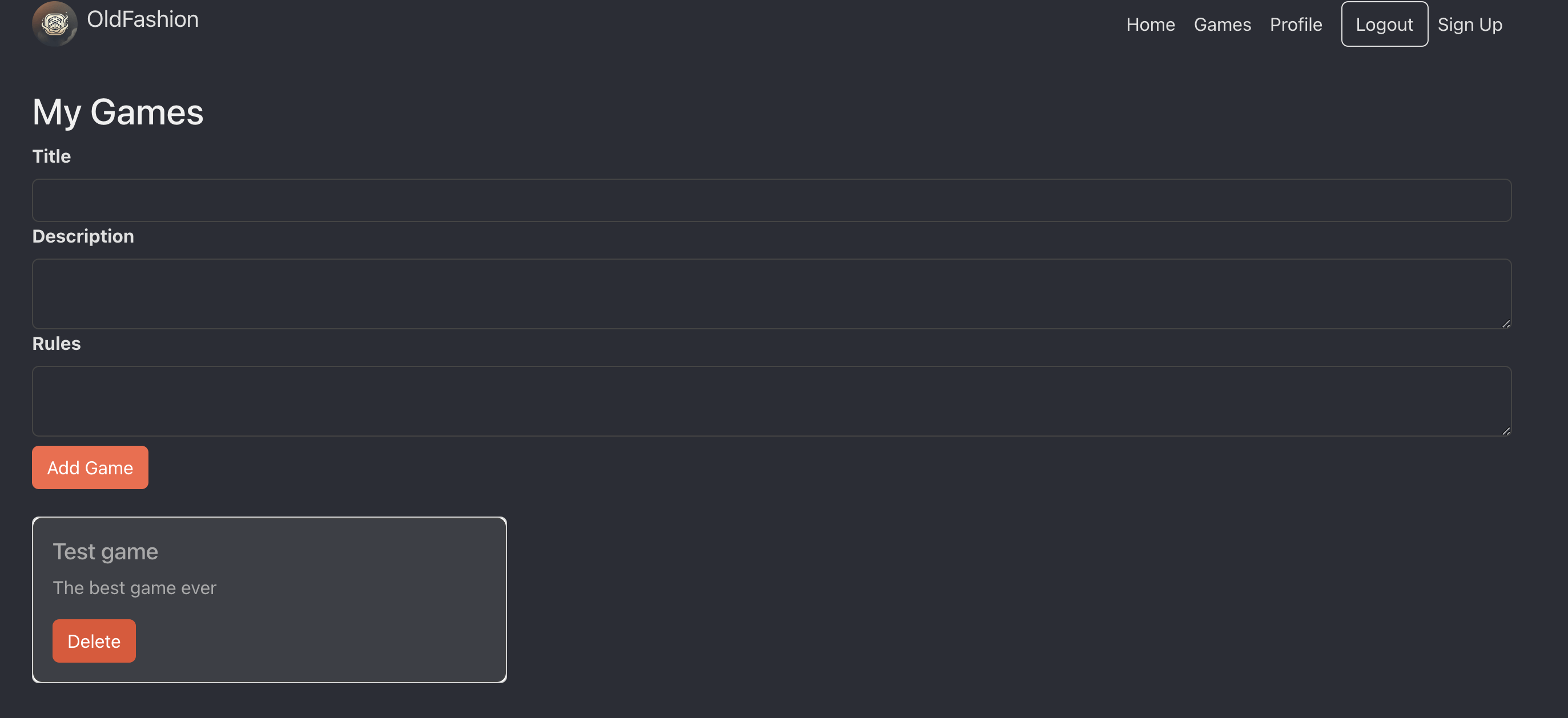
Task: Click the Add Game button
Action: pos(90,467)
